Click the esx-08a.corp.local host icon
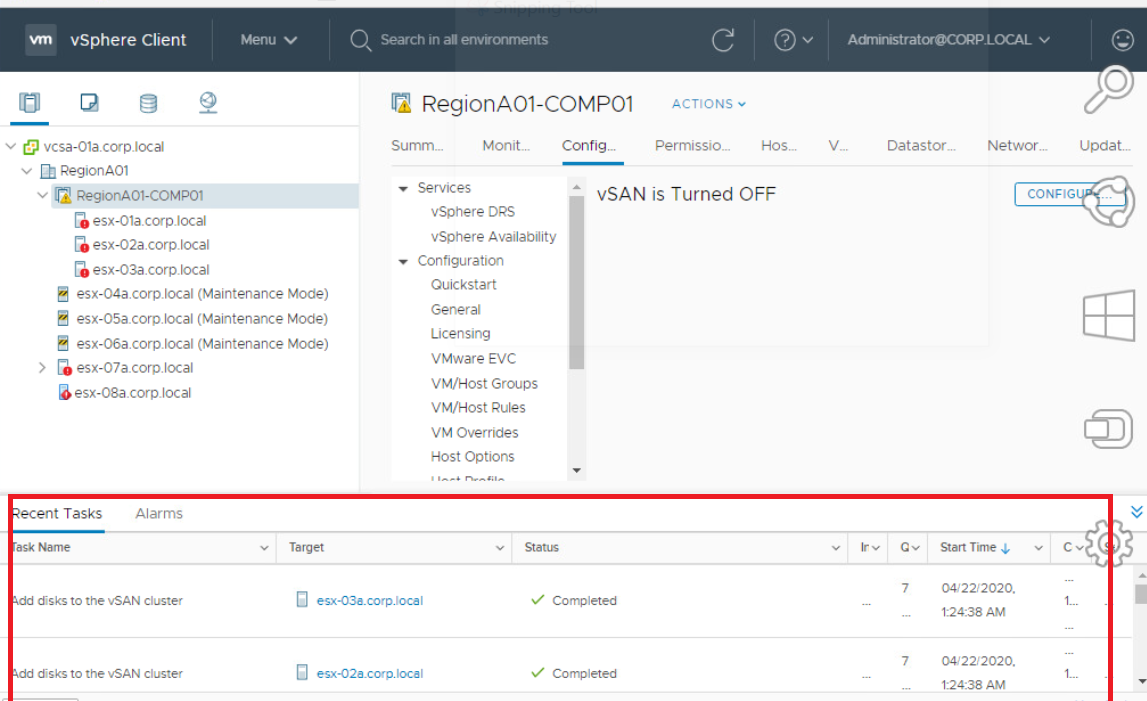This screenshot has width=1147, height=701. (64, 393)
